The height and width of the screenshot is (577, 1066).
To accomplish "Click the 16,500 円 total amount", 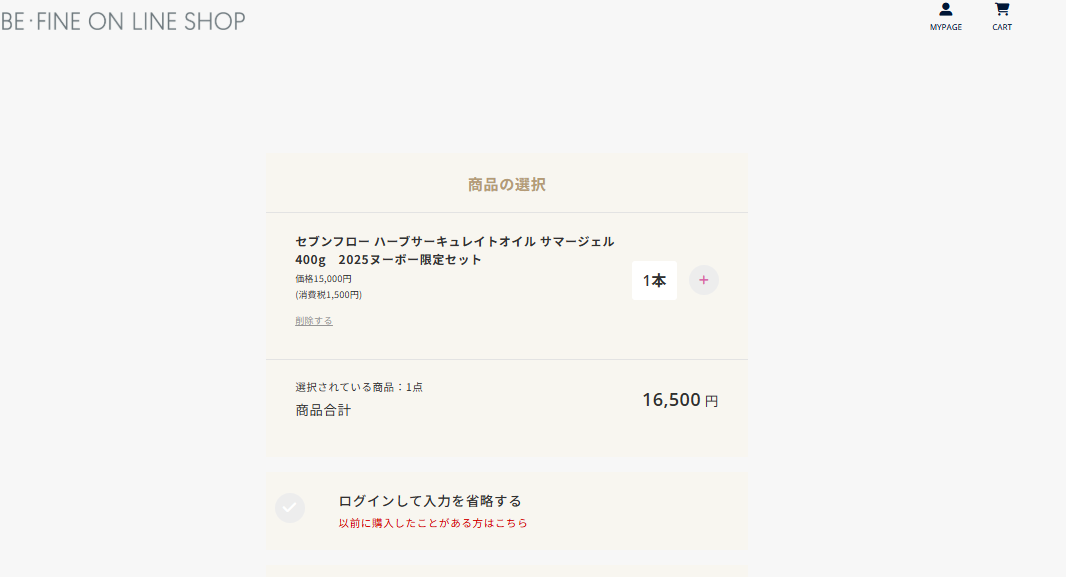I will point(679,400).
